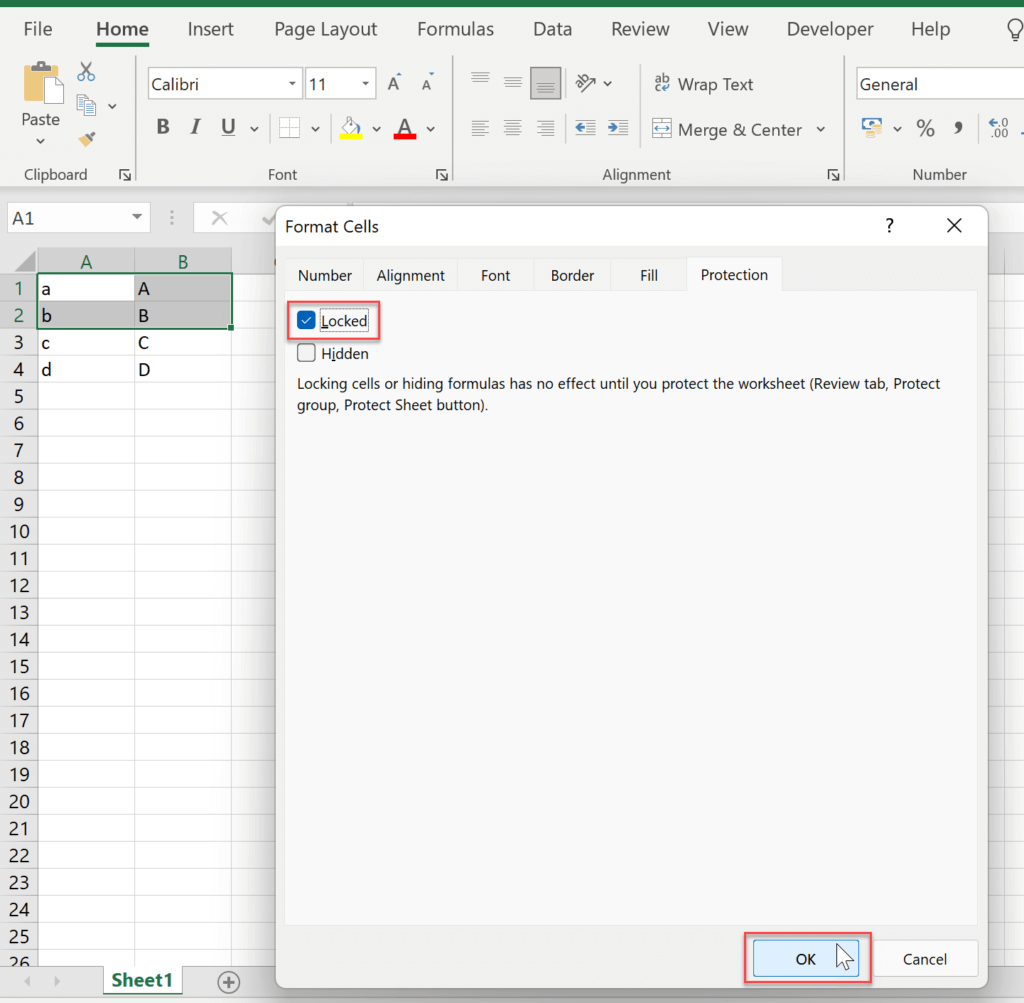Open Paste options dropdown arrow

tap(40, 141)
